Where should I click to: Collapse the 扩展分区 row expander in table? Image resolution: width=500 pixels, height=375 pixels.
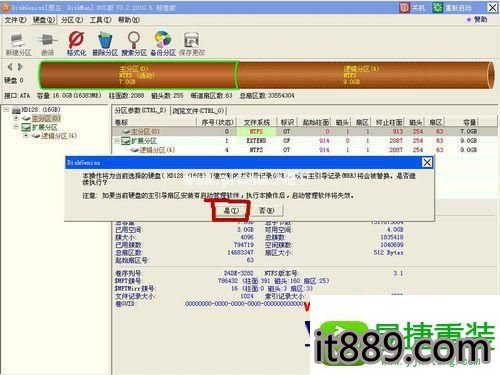[117, 141]
